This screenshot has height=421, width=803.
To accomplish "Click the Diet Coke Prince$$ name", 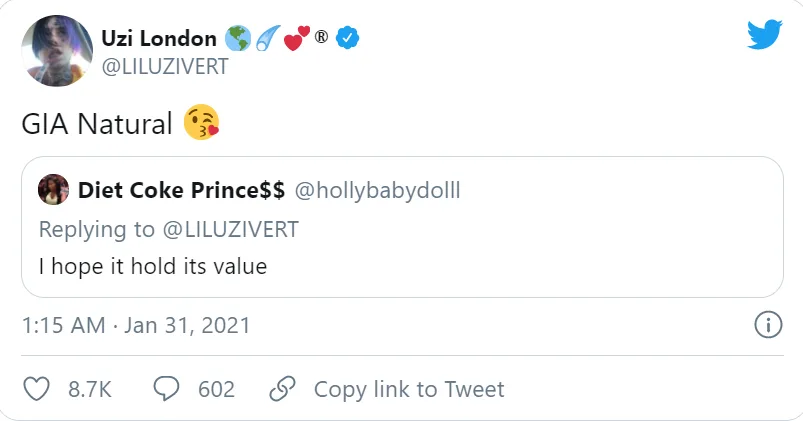I will tap(181, 190).
